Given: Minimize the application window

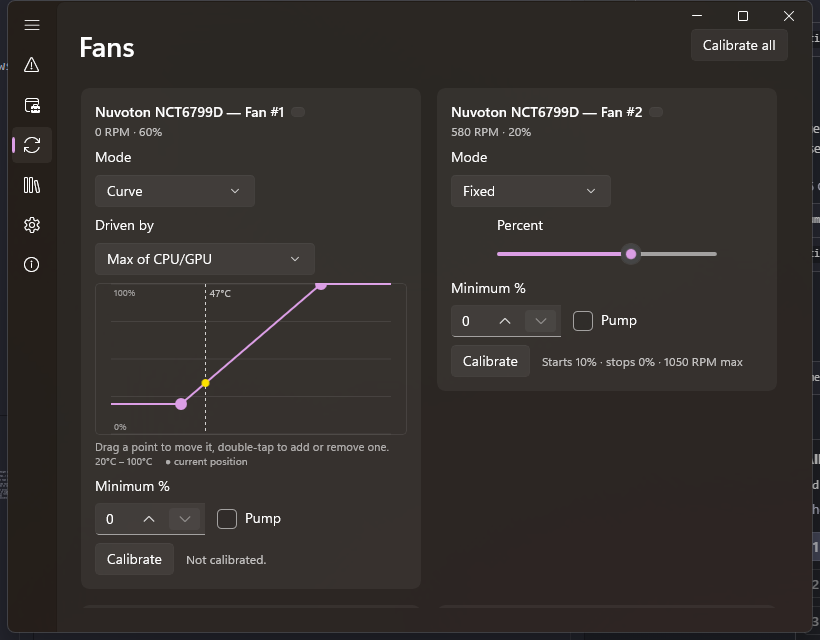Looking at the screenshot, I should [x=697, y=16].
